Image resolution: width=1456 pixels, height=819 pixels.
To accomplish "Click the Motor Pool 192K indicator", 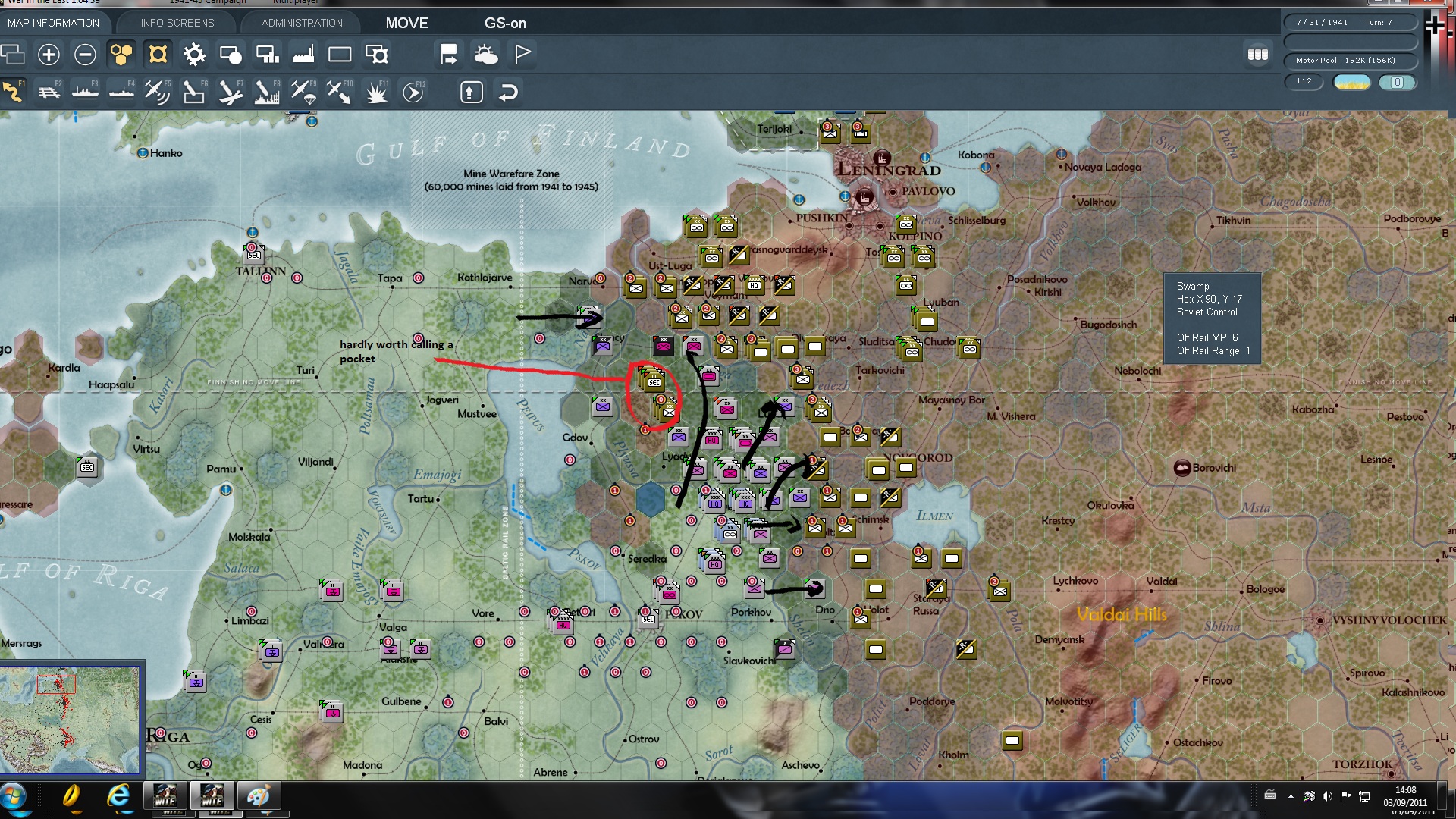I will point(1350,60).
